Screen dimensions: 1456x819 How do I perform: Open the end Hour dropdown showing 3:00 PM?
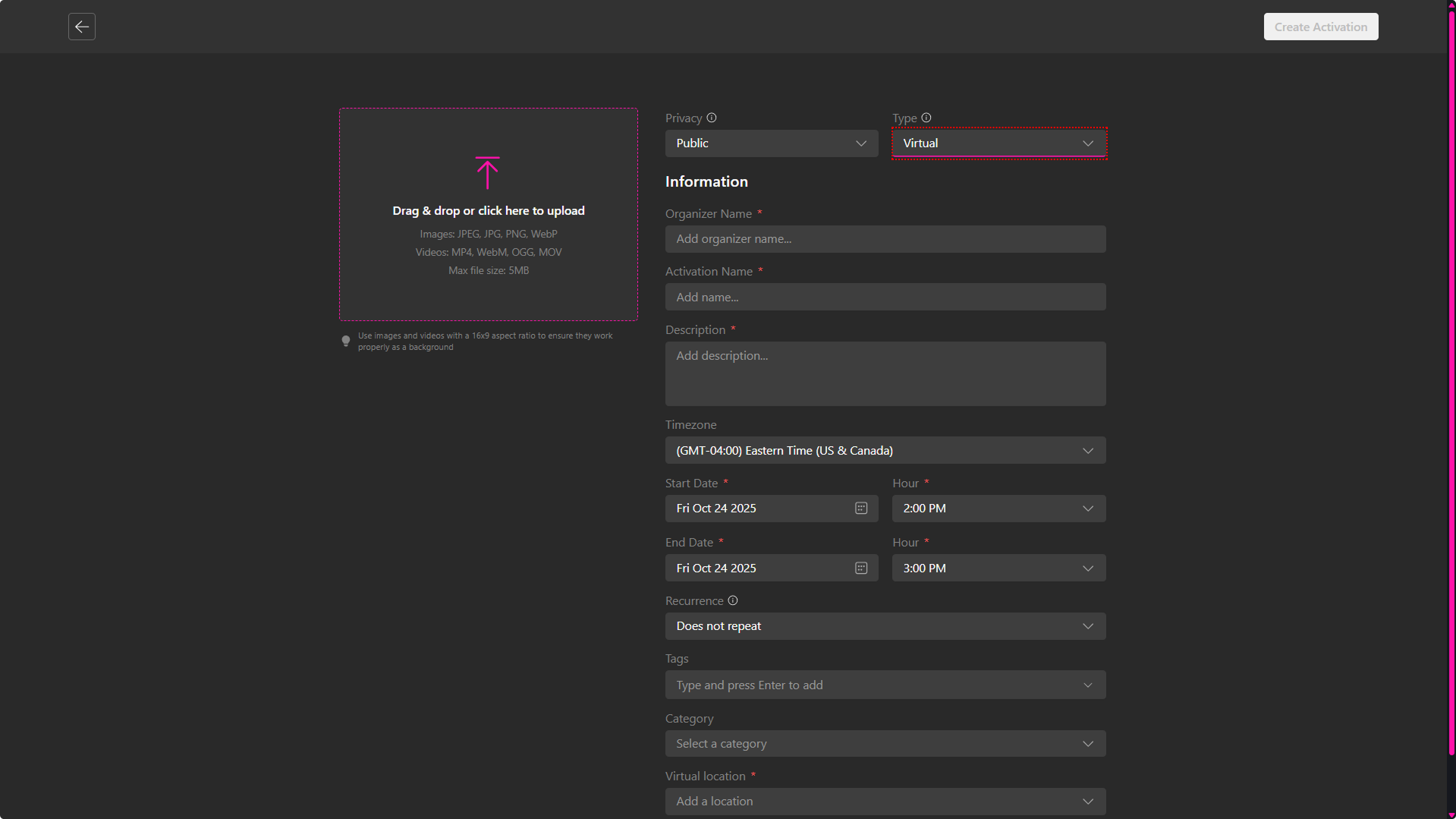click(998, 569)
